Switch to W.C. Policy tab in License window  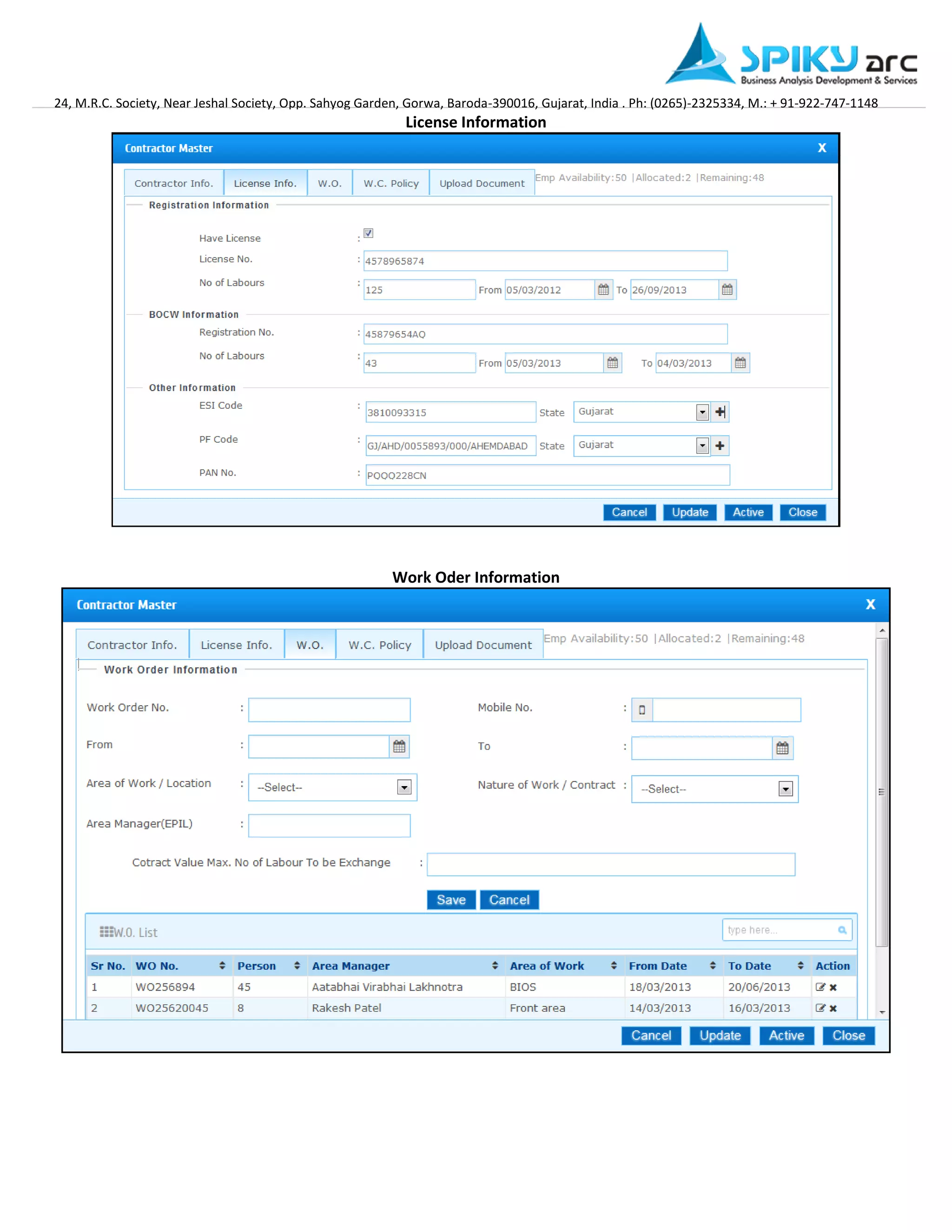[x=391, y=183]
